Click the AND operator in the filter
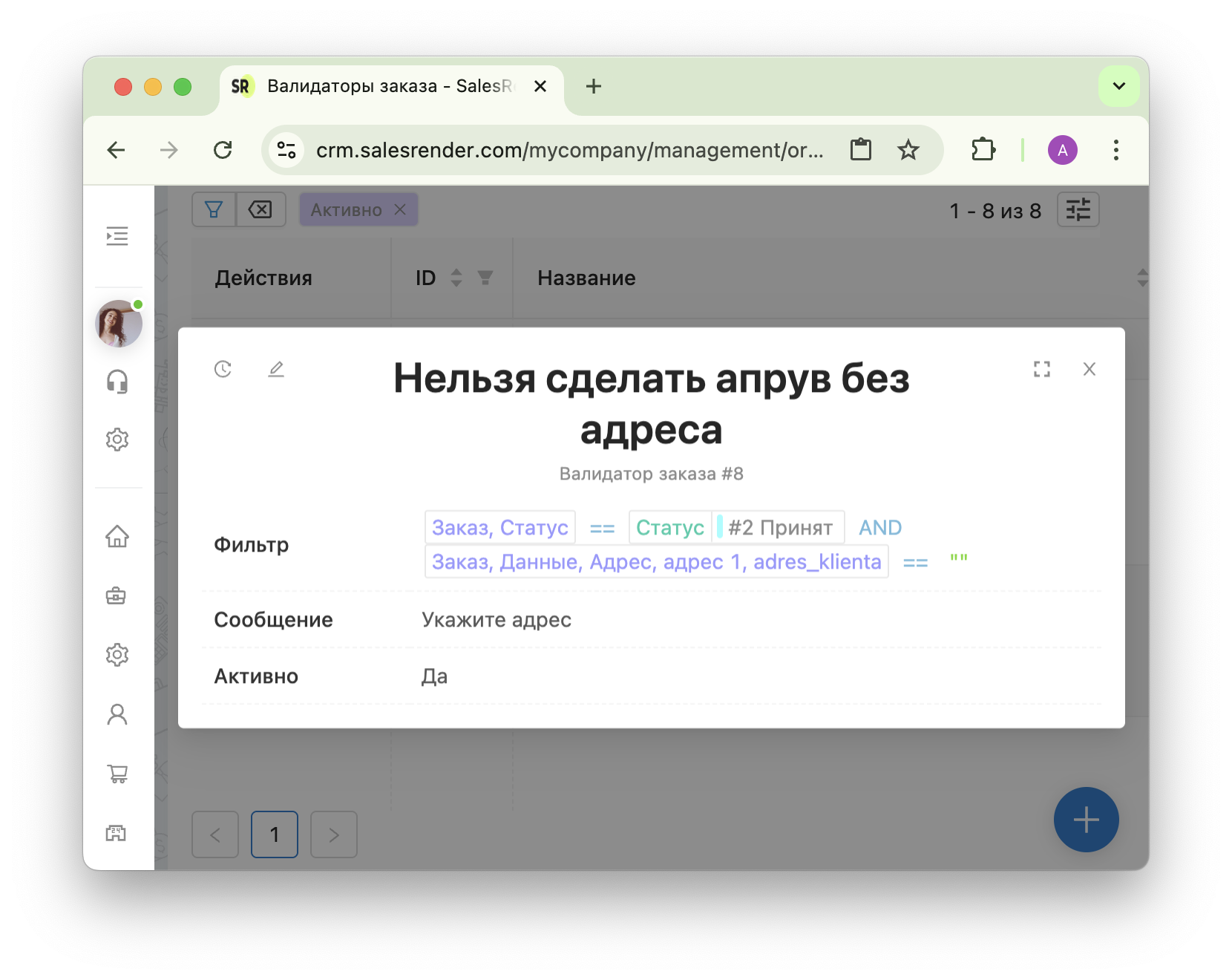This screenshot has height=980, width=1232. tap(880, 527)
